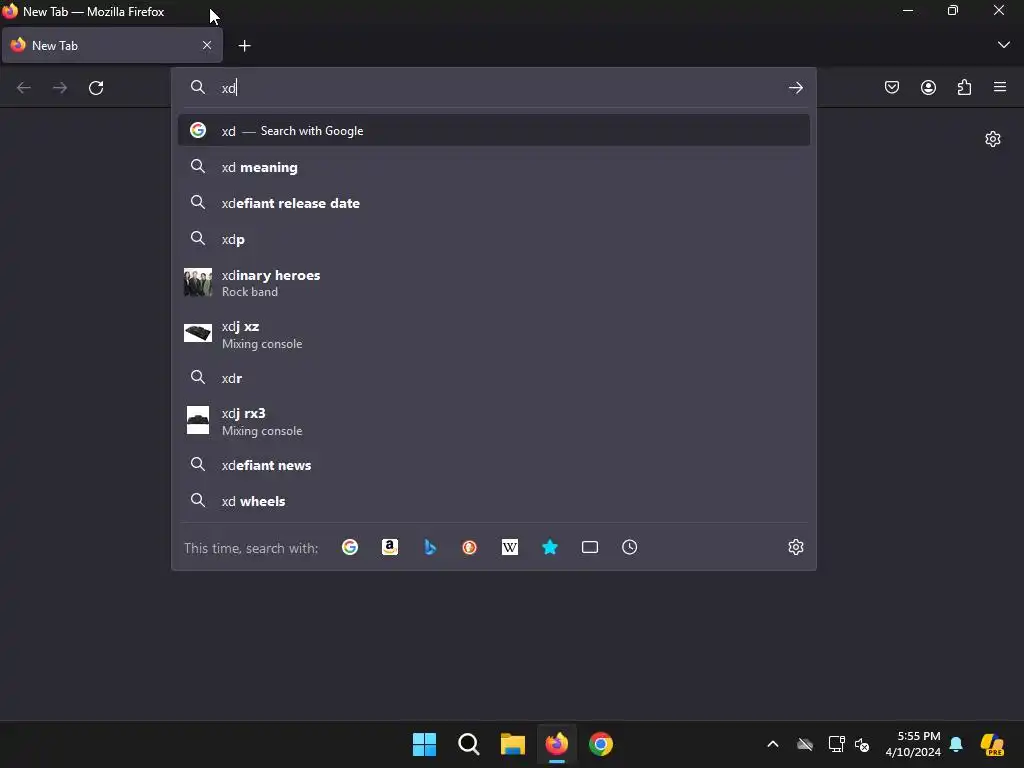List all tabs chevron

(1004, 45)
